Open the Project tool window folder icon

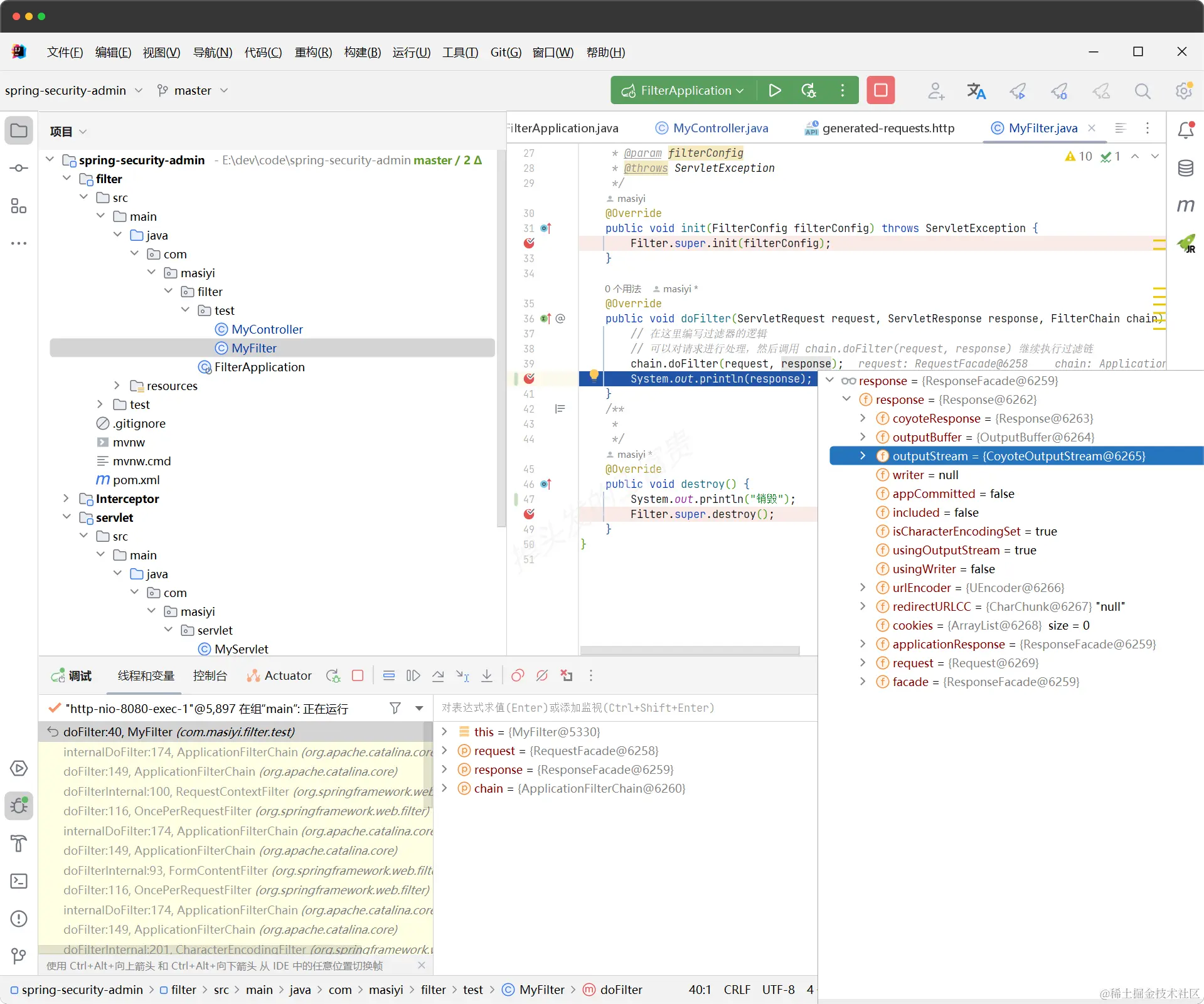click(19, 131)
